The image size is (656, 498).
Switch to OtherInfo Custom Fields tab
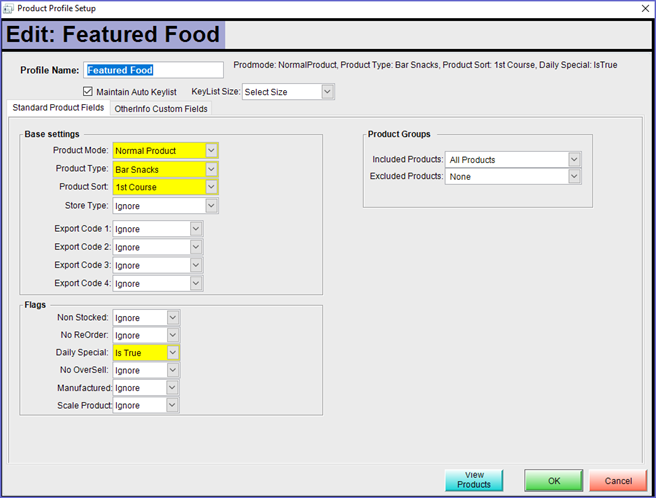[161, 109]
